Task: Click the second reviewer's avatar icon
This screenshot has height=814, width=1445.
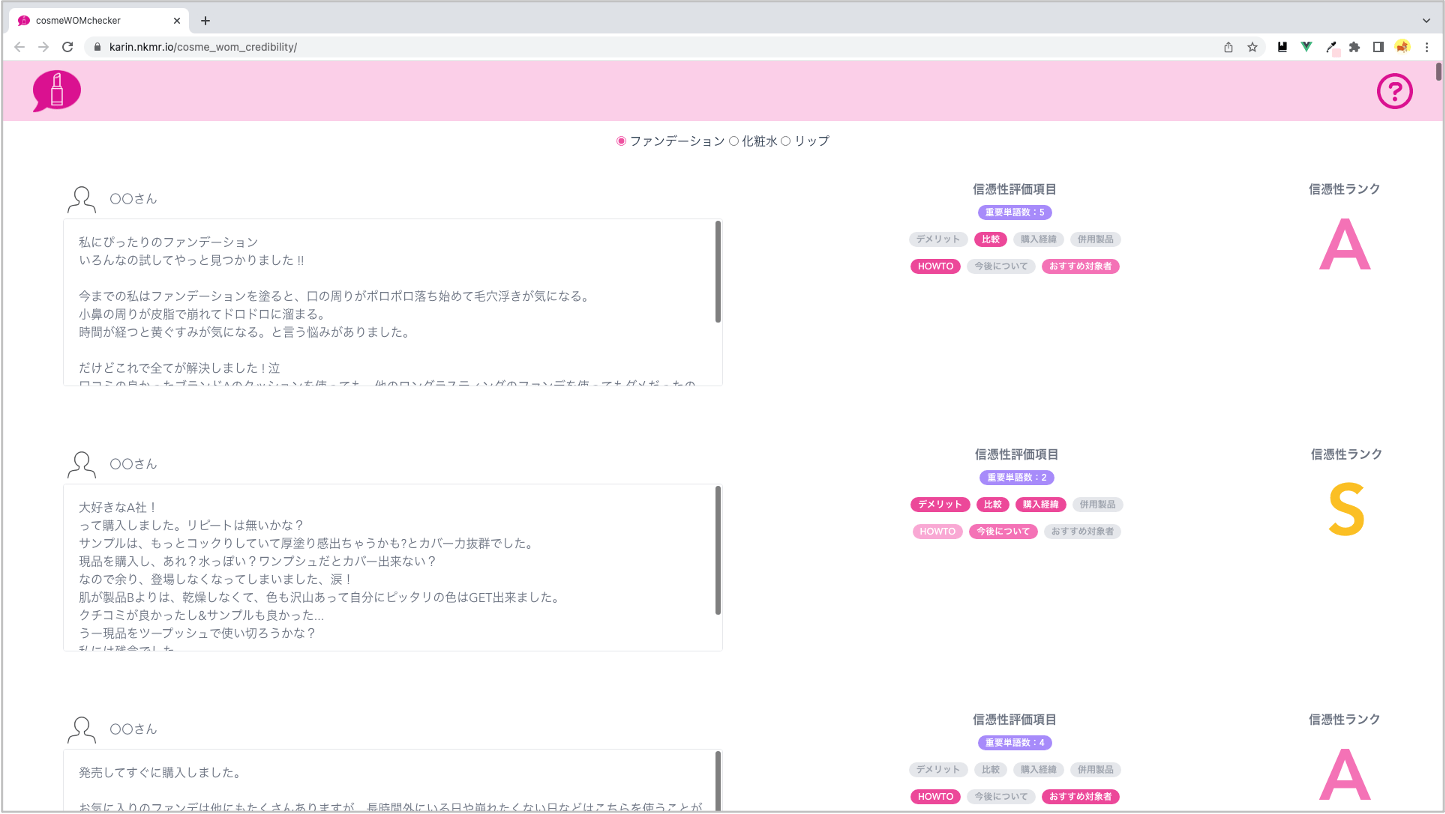Action: click(81, 462)
